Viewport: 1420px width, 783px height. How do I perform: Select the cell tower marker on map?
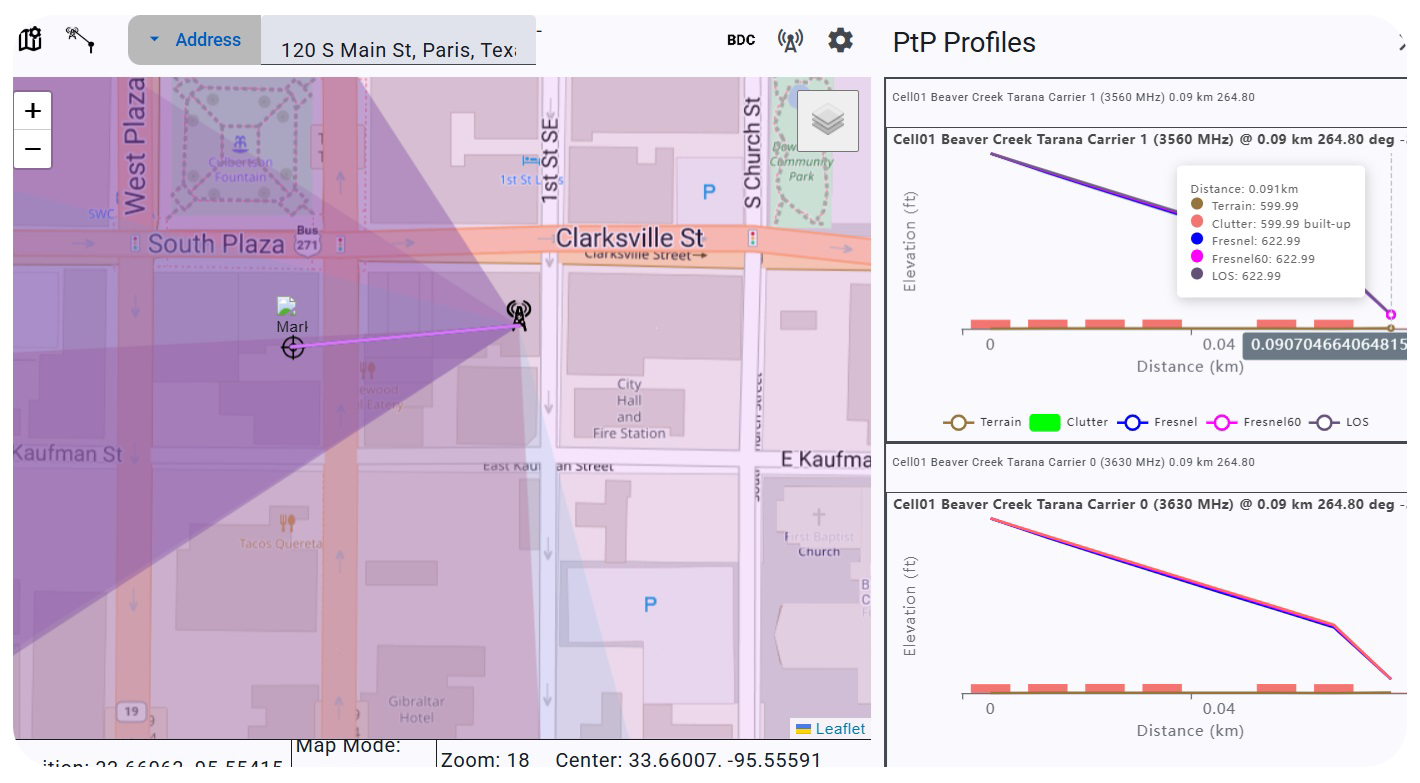point(518,316)
